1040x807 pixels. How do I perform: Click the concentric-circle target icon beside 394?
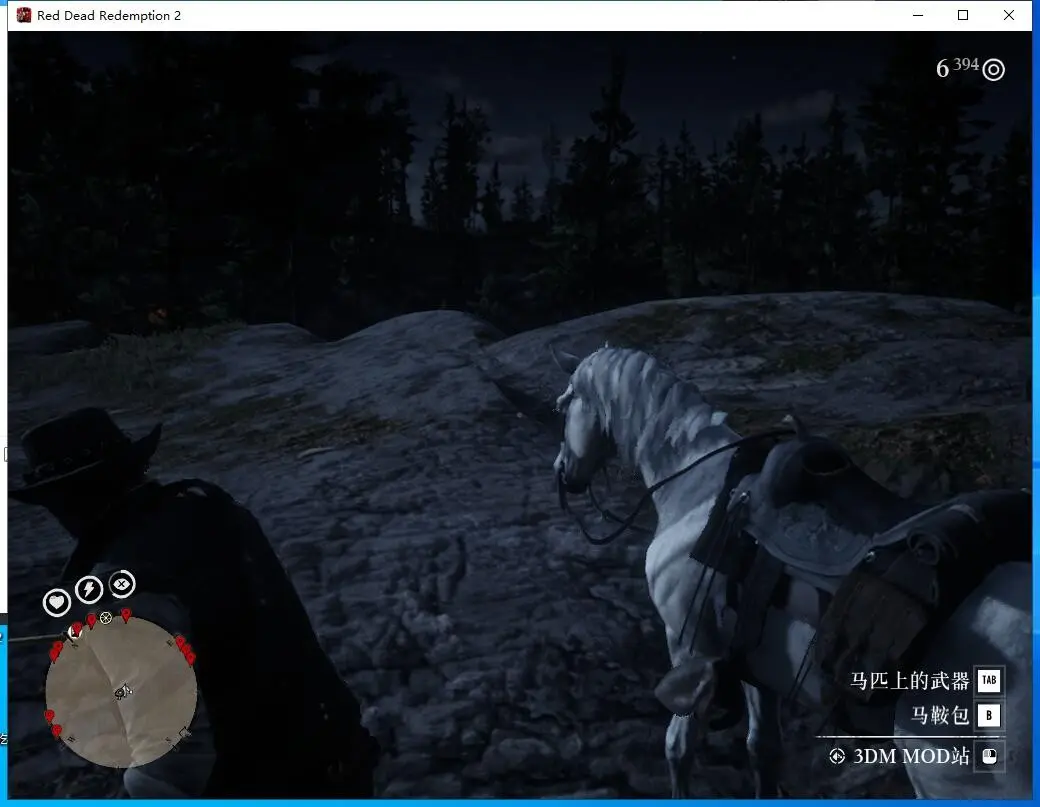tap(993, 69)
